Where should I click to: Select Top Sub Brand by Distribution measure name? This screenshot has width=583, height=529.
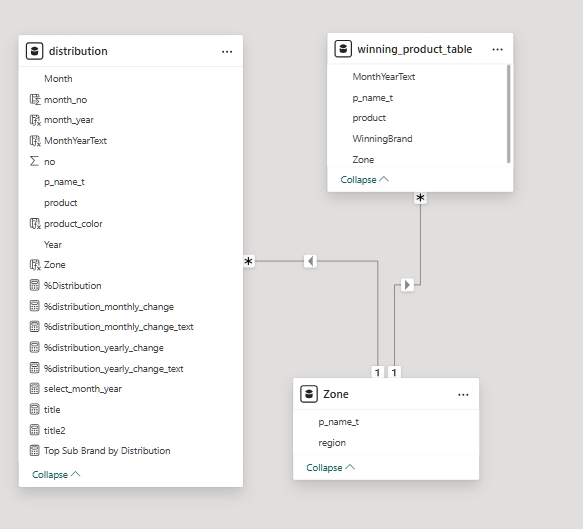click(107, 451)
